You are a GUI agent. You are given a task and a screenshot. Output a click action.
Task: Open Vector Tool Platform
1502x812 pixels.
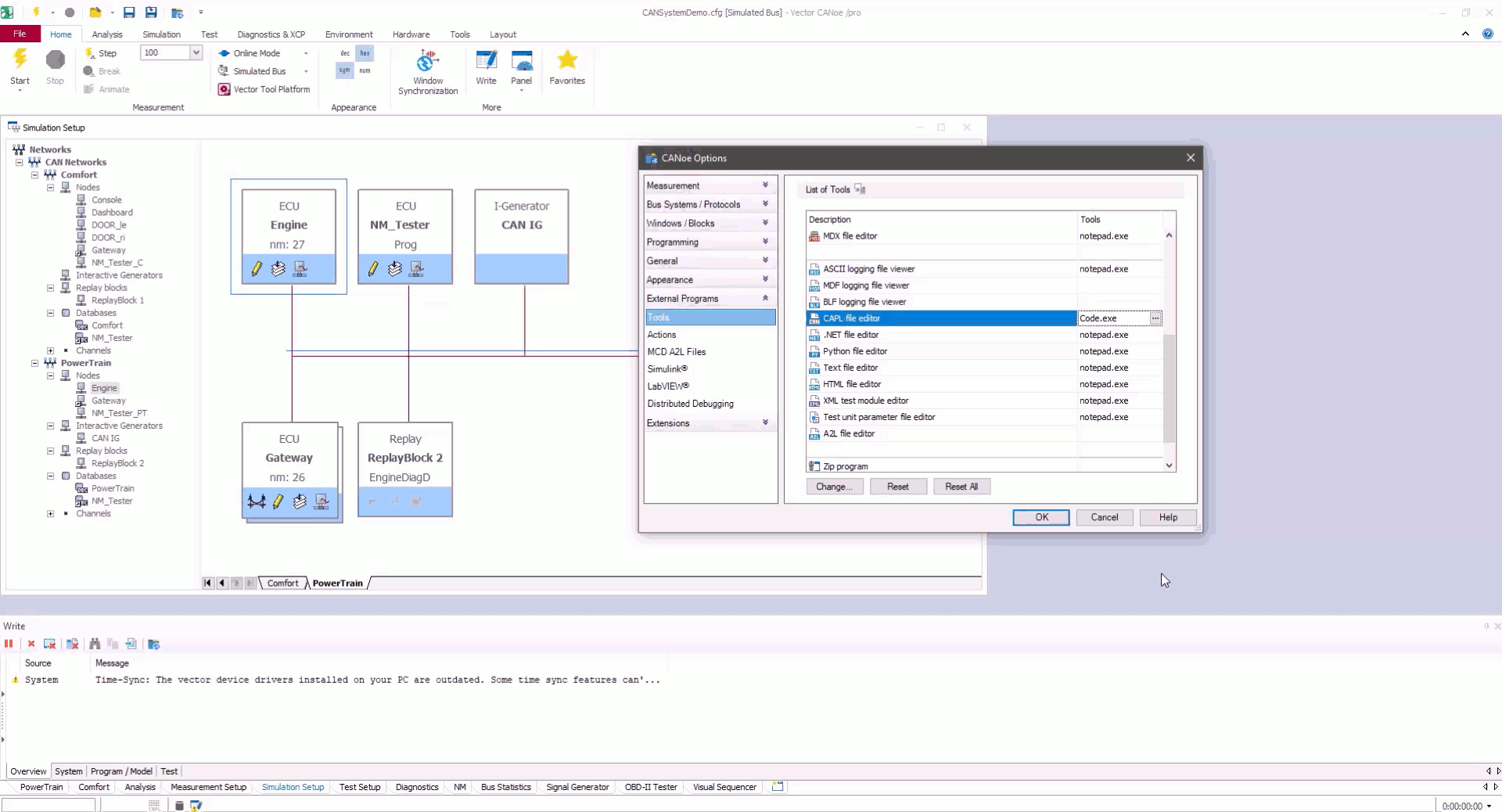coord(264,89)
